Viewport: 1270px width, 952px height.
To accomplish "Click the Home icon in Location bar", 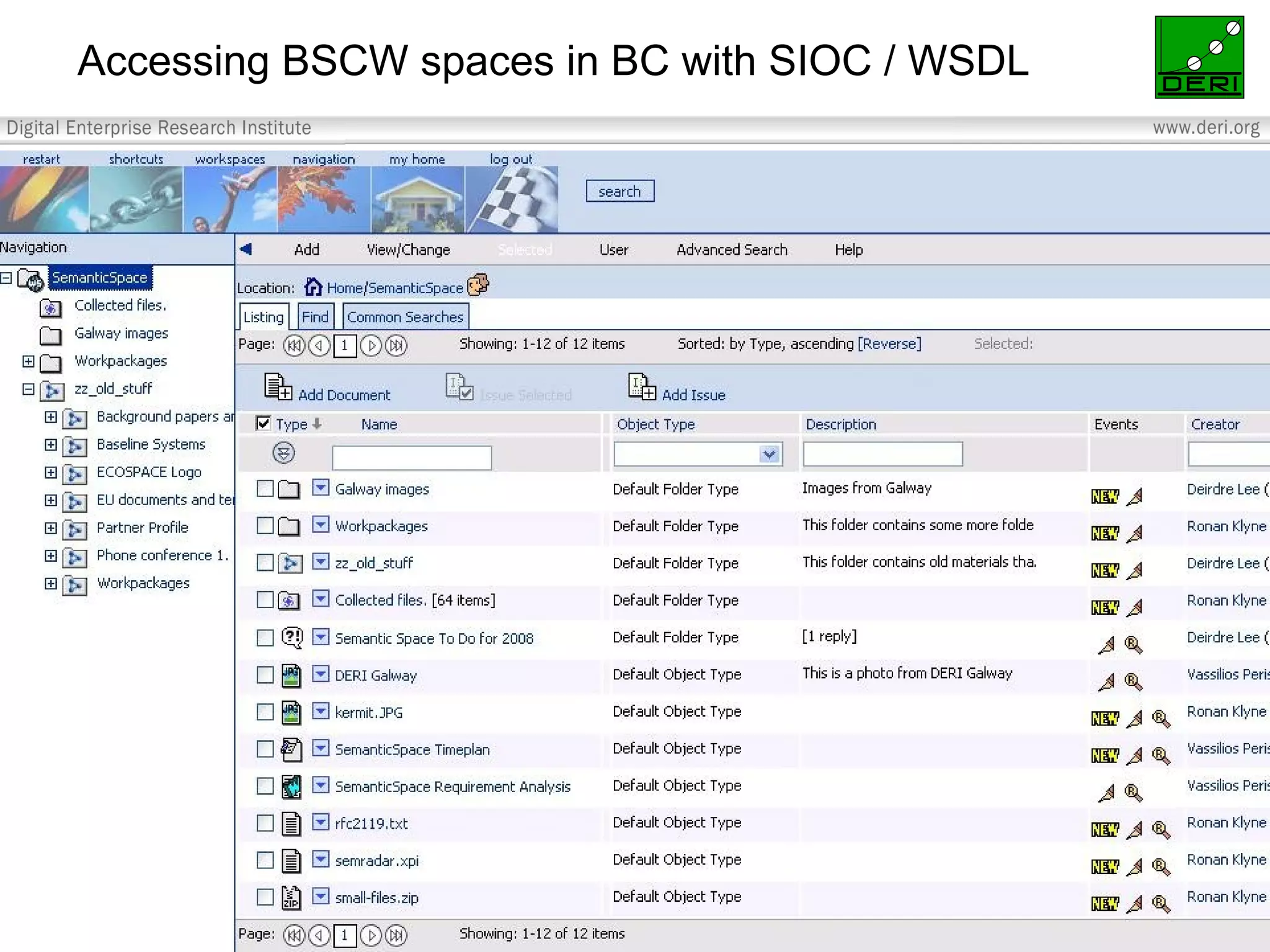I will (313, 287).
